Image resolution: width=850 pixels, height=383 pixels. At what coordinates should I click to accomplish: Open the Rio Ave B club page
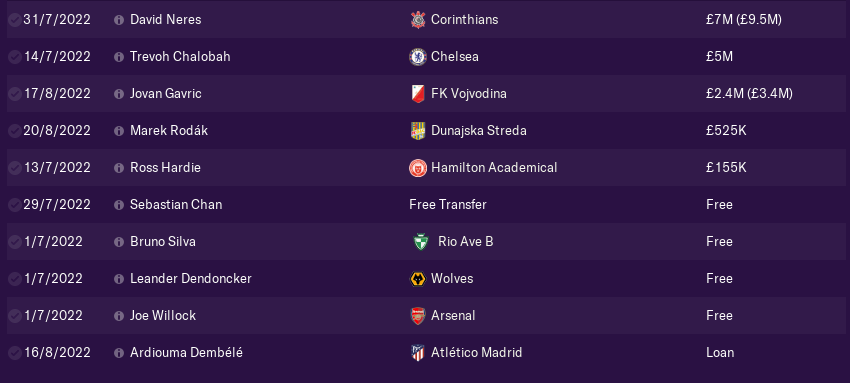466,242
